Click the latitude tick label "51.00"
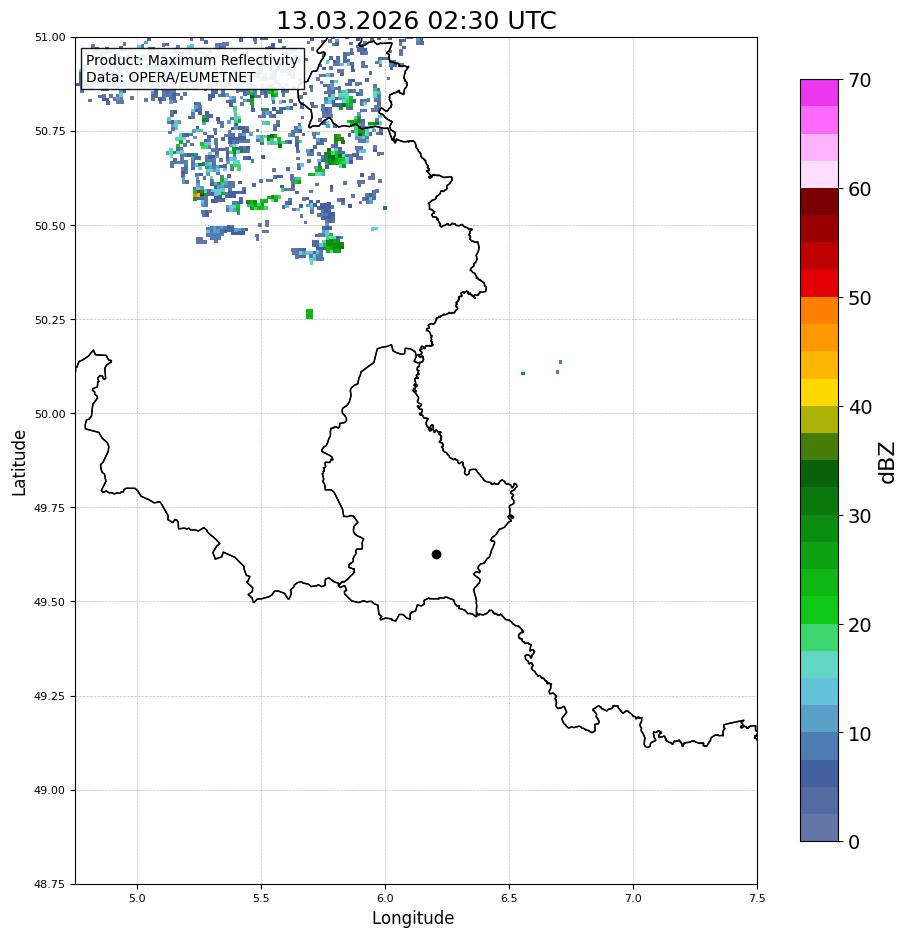The height and width of the screenshot is (937, 908). [x=50, y=37]
